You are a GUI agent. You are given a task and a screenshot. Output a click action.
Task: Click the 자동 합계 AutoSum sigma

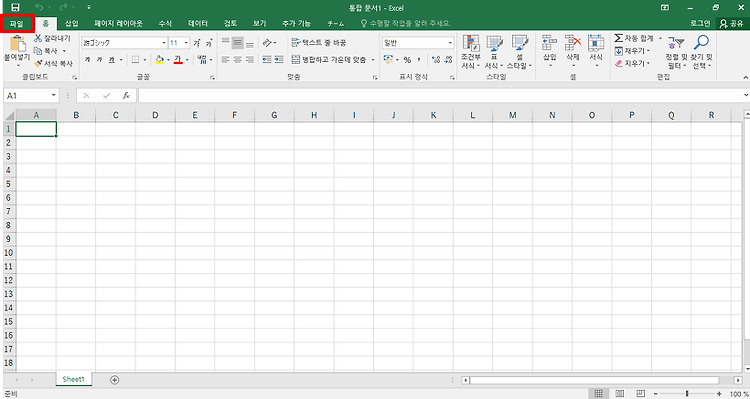pos(634,38)
